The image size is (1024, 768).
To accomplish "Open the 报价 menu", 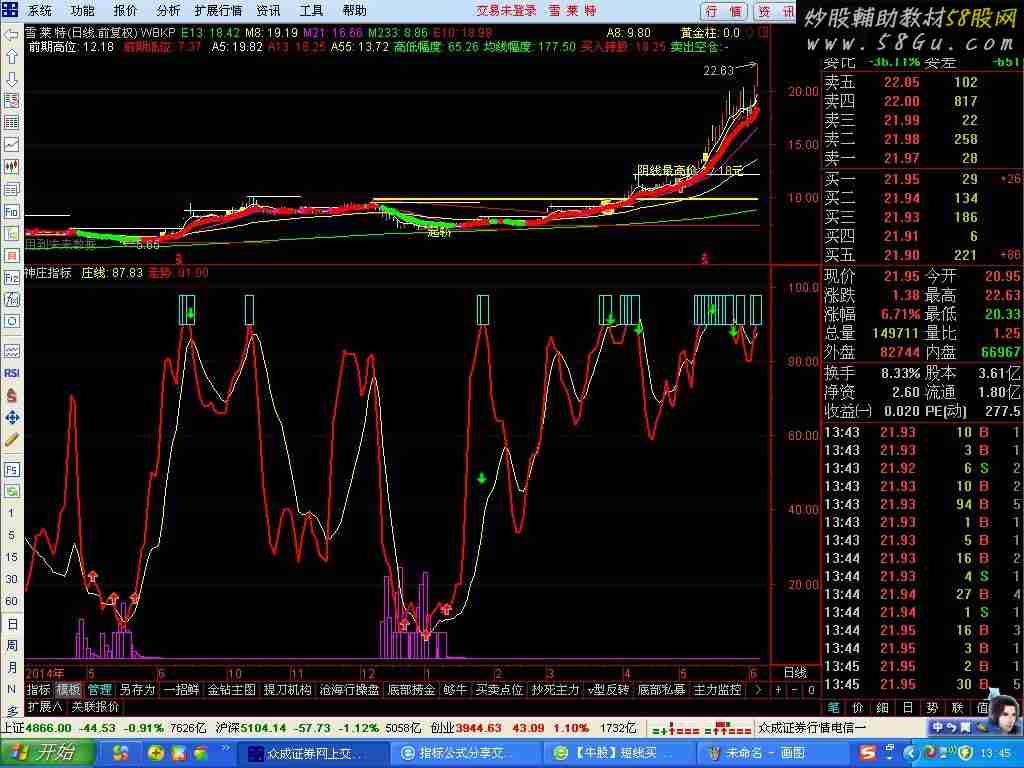I will 125,10.
